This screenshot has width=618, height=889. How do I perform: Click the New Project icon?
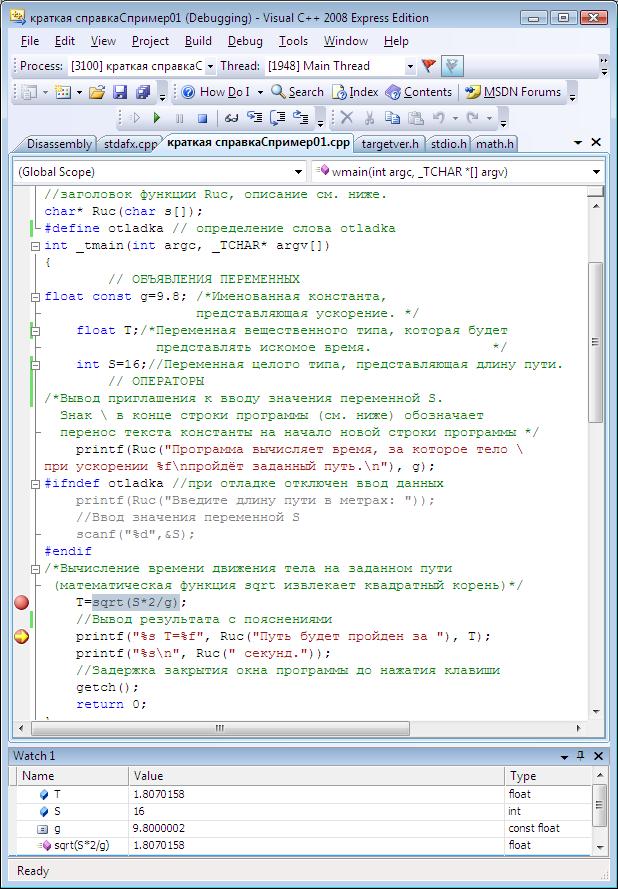[30, 92]
